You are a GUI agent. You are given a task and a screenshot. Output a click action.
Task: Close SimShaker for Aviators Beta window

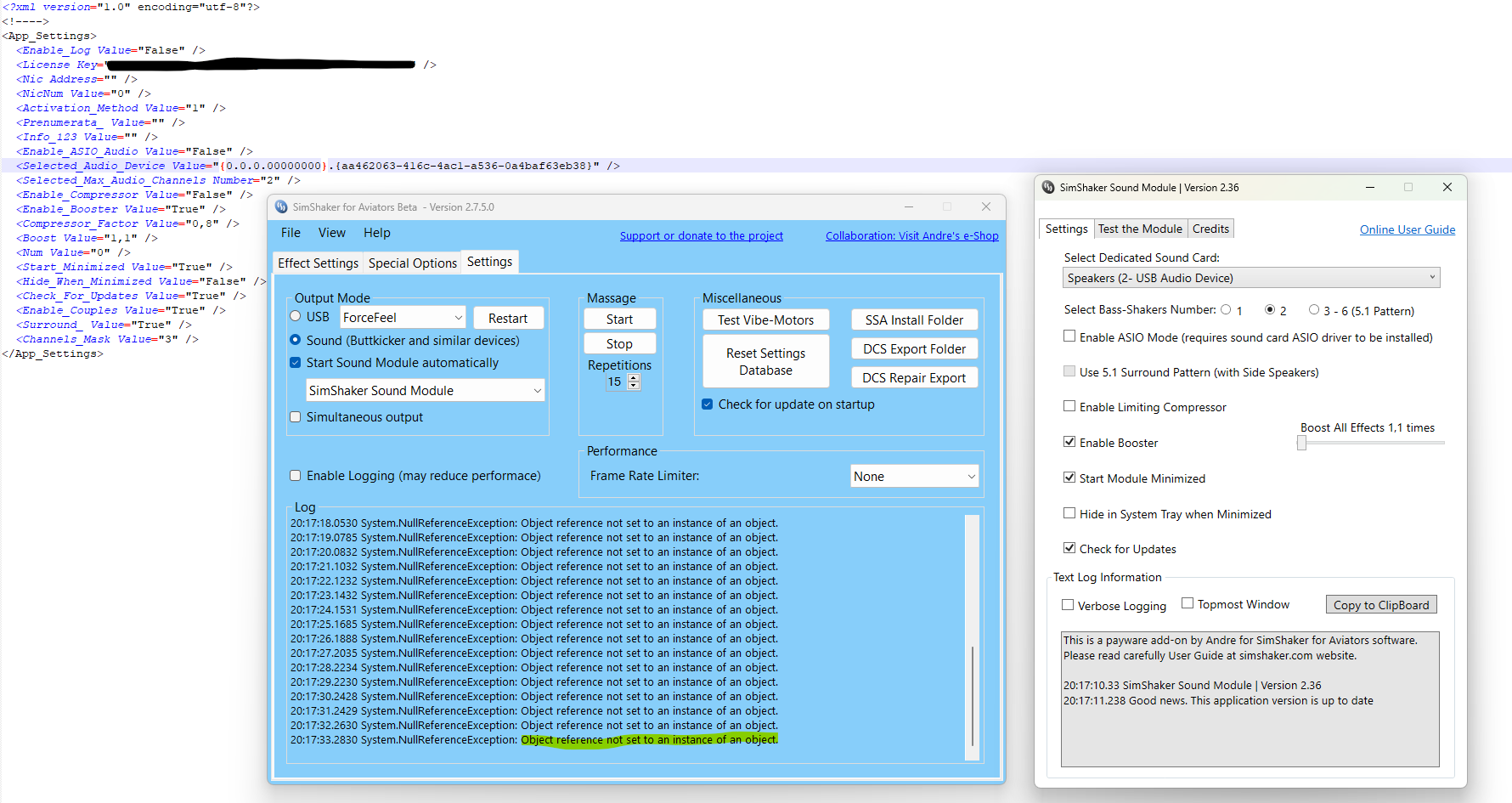click(x=986, y=206)
